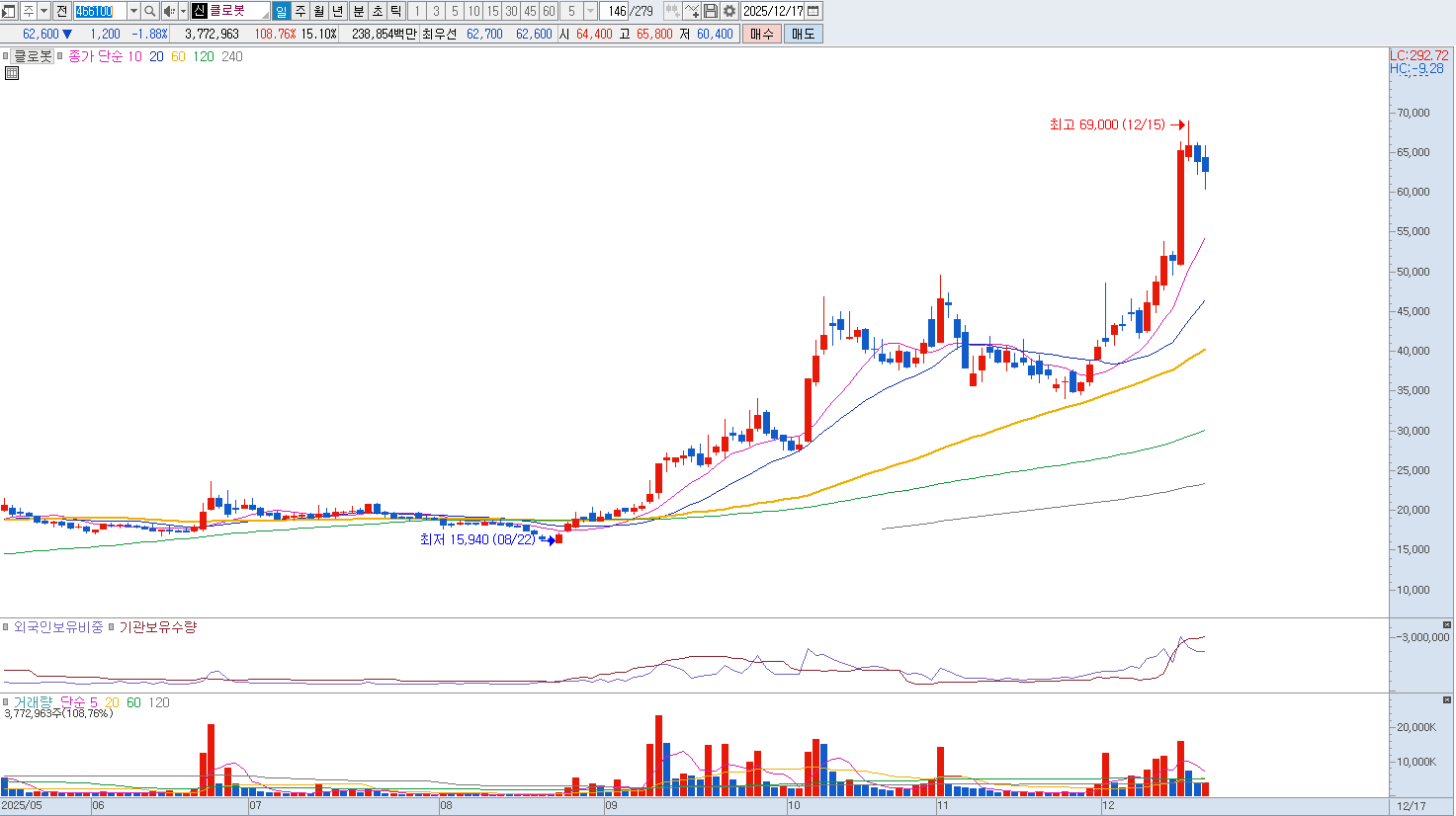Click the speaker sound icon

click(168, 11)
